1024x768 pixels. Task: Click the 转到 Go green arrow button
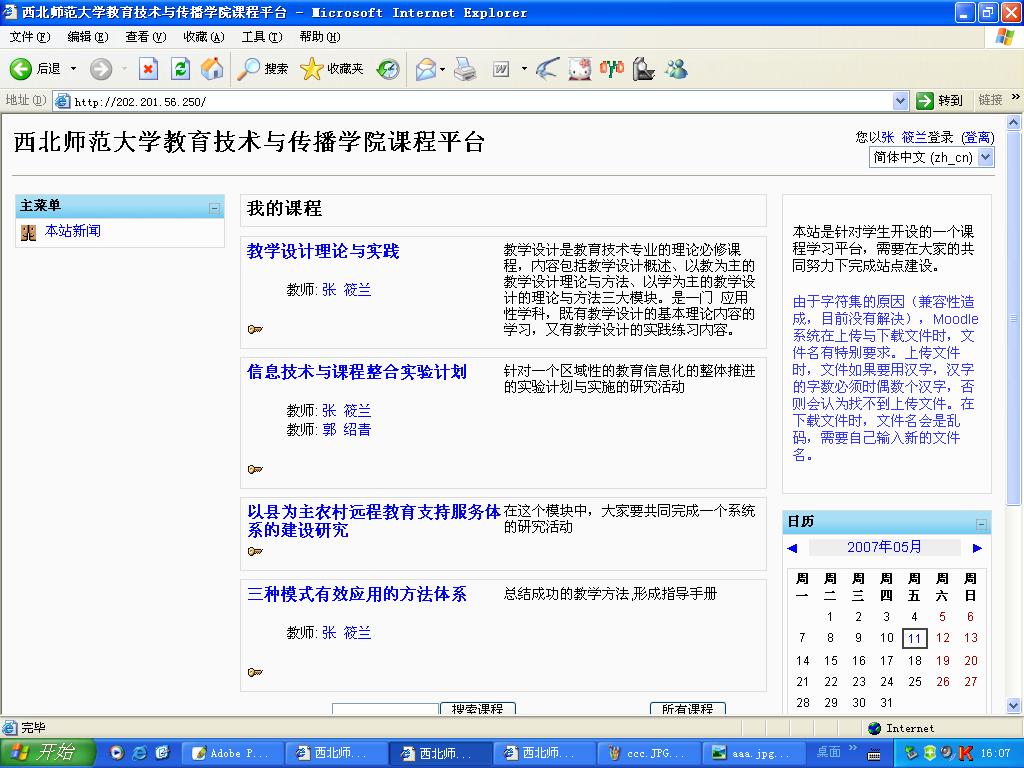pyautogui.click(x=940, y=101)
